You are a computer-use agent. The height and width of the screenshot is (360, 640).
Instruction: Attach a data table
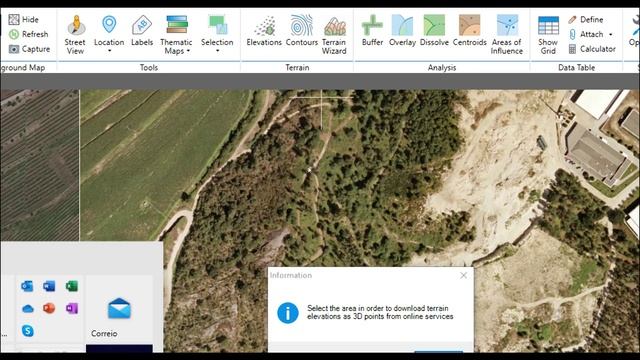[586, 34]
